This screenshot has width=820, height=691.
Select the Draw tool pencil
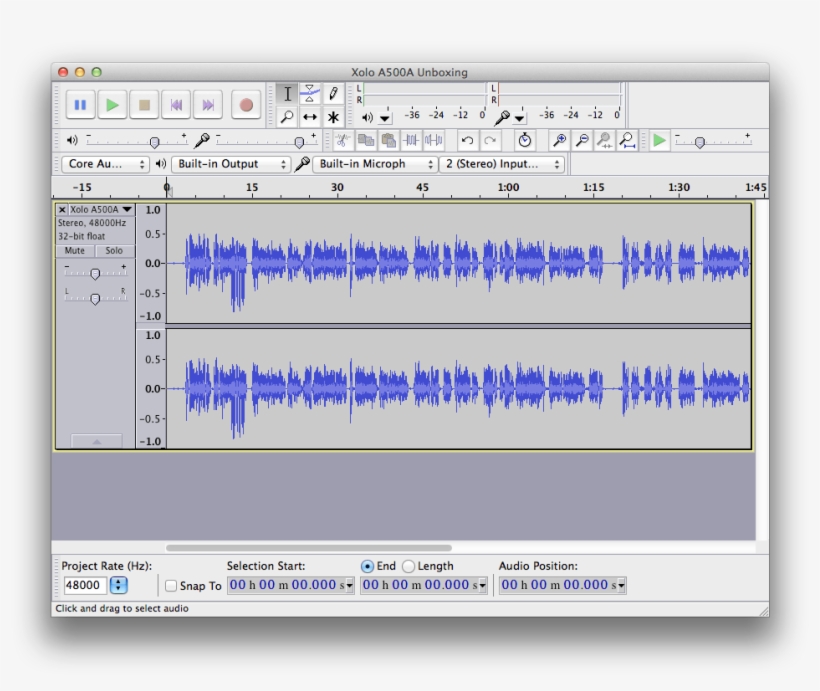[333, 93]
